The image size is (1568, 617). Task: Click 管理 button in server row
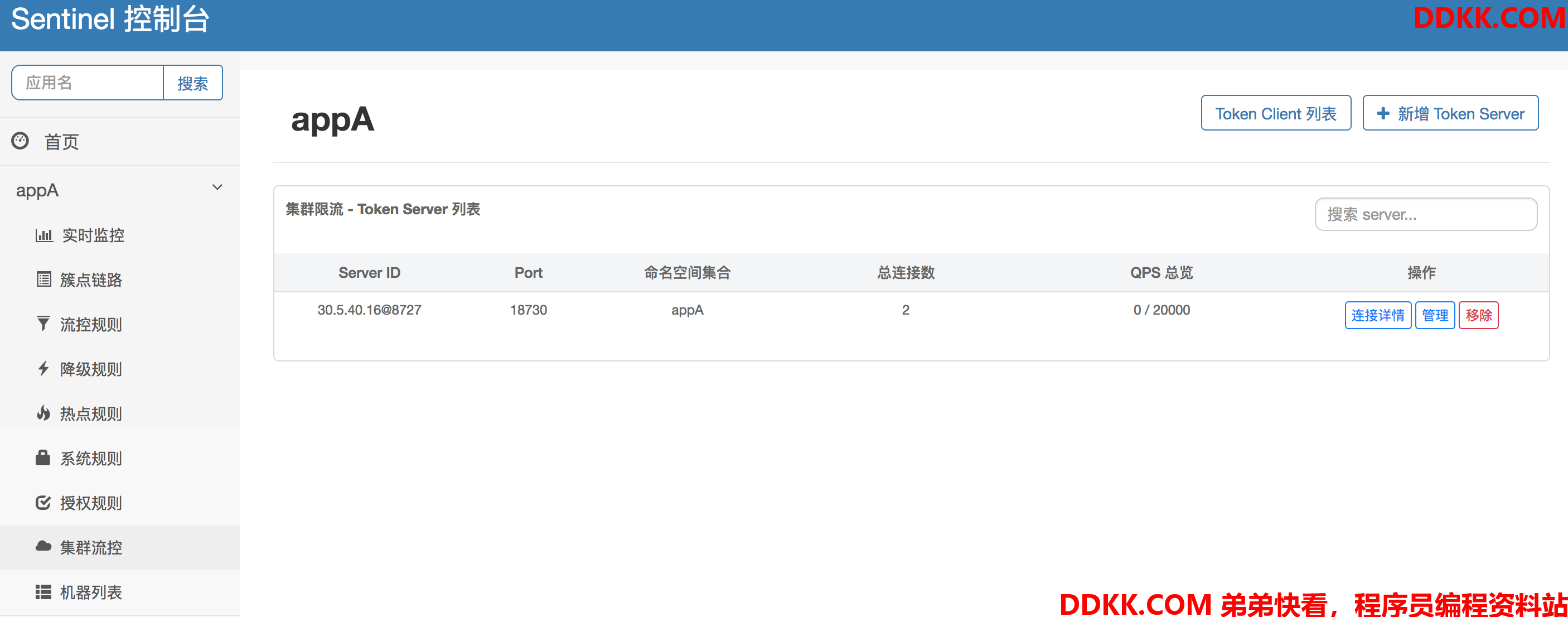(1435, 315)
